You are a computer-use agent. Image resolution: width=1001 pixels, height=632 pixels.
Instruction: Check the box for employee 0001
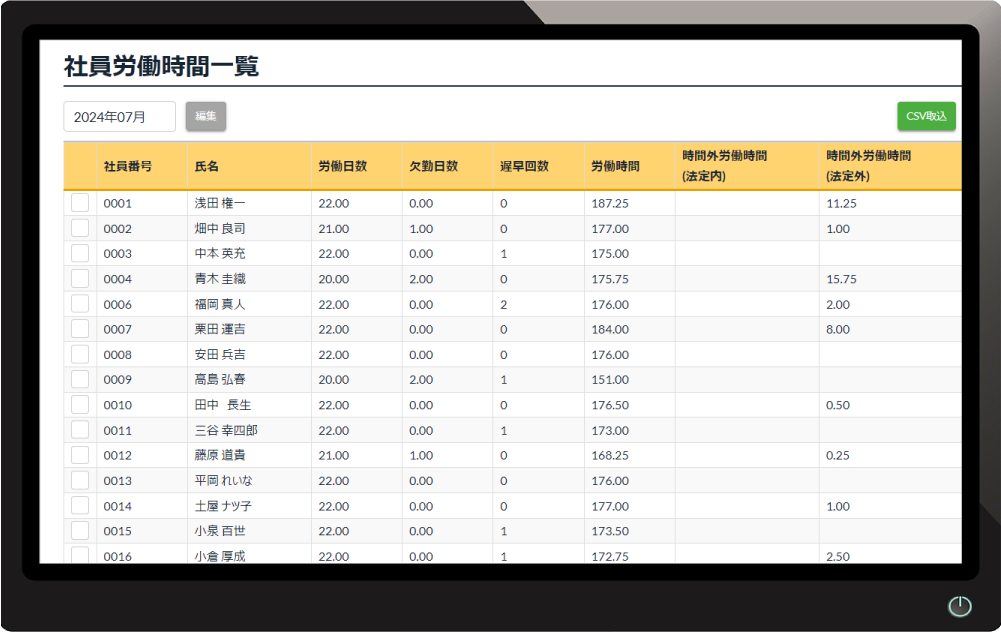click(x=80, y=203)
